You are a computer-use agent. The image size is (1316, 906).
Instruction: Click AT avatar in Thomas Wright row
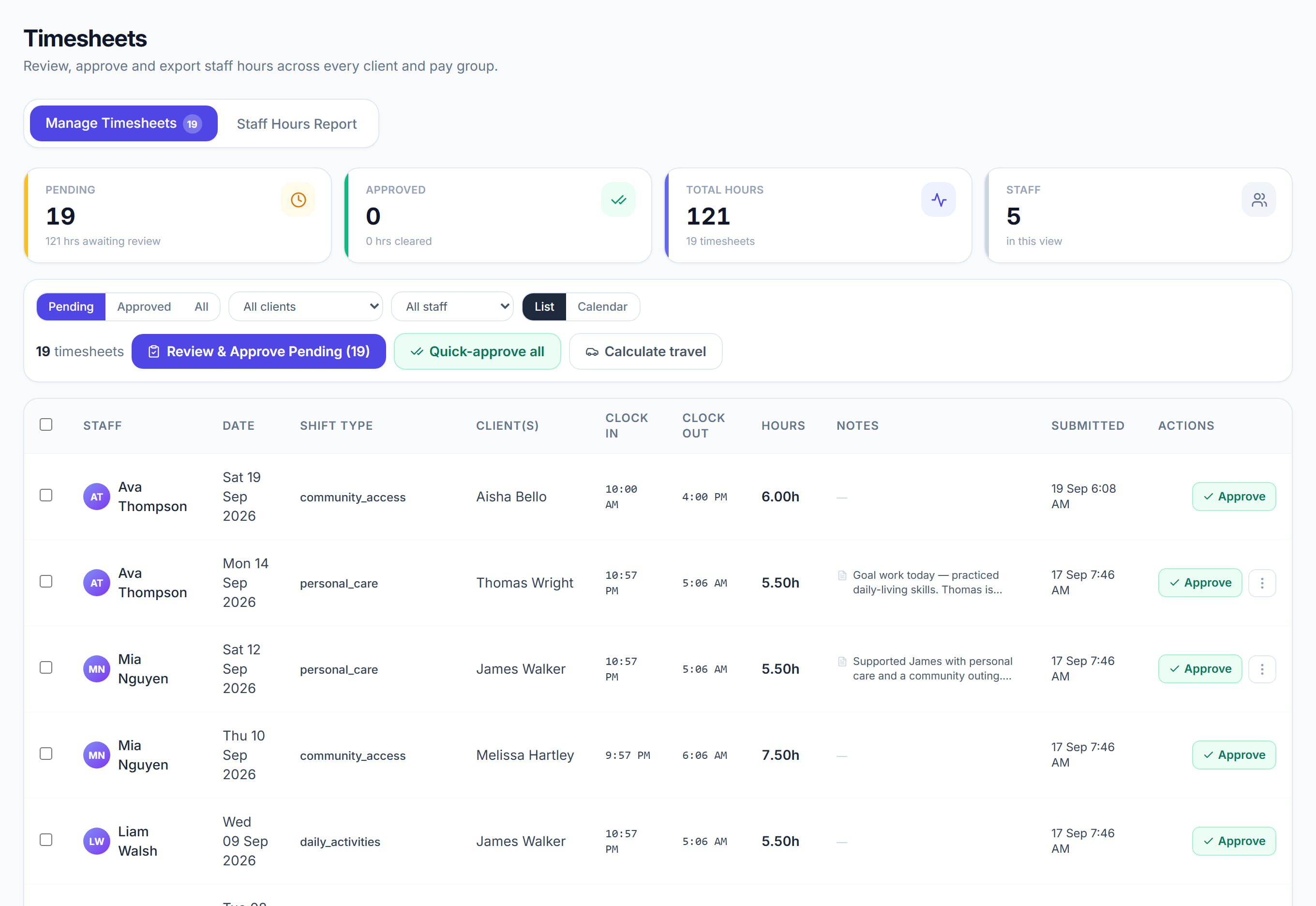[96, 583]
